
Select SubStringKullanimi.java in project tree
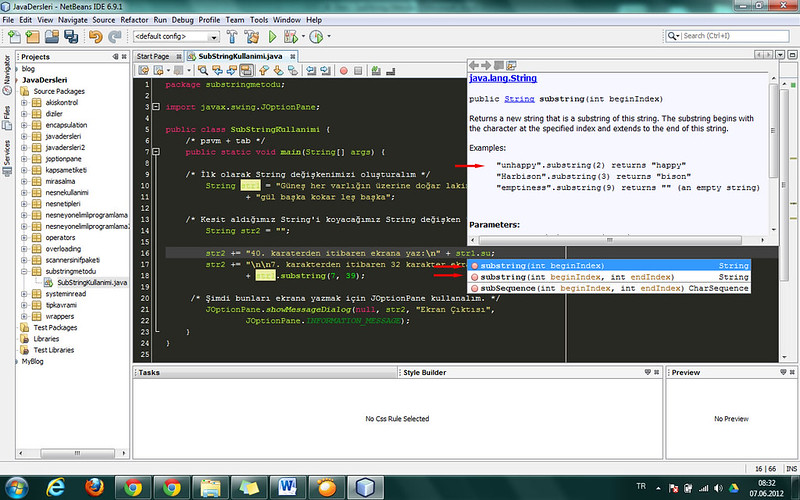pyautogui.click(x=92, y=283)
